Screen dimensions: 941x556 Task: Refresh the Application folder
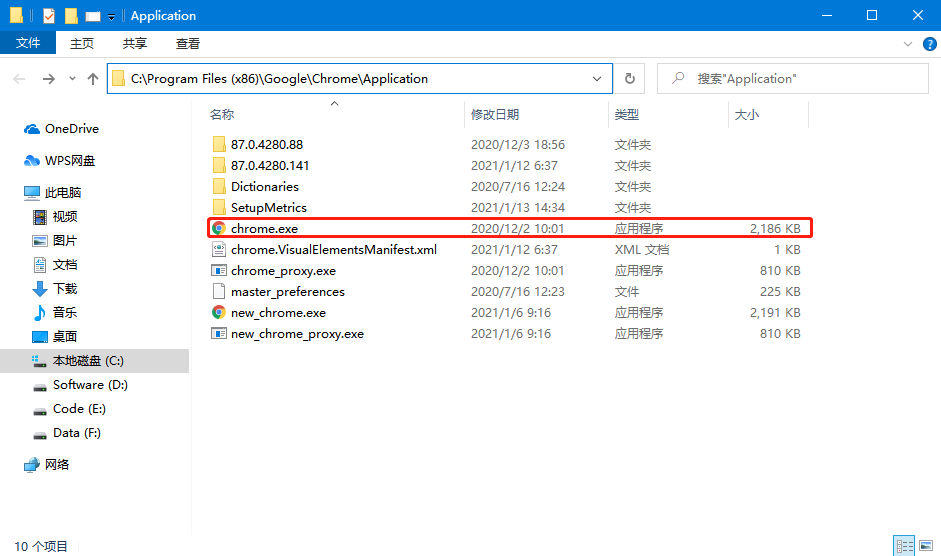[630, 79]
